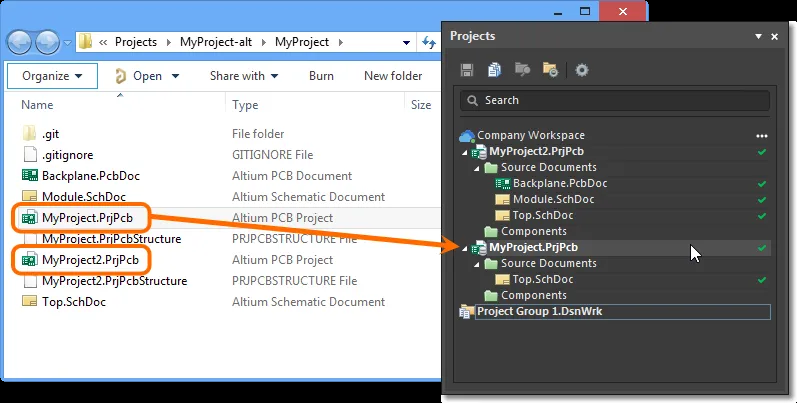The width and height of the screenshot is (797, 403).
Task: Click the Backplane.PcbDoc icon in Projects tree
Action: click(503, 183)
